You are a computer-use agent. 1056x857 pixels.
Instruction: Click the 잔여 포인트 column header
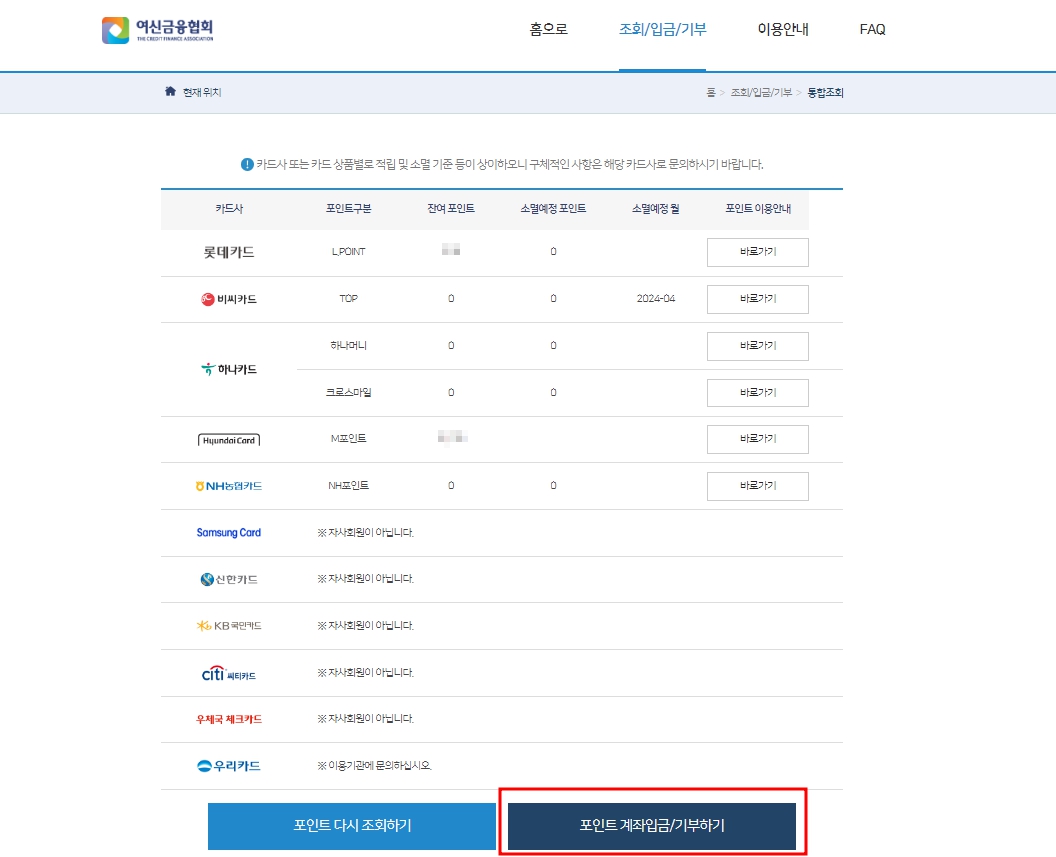tap(451, 209)
